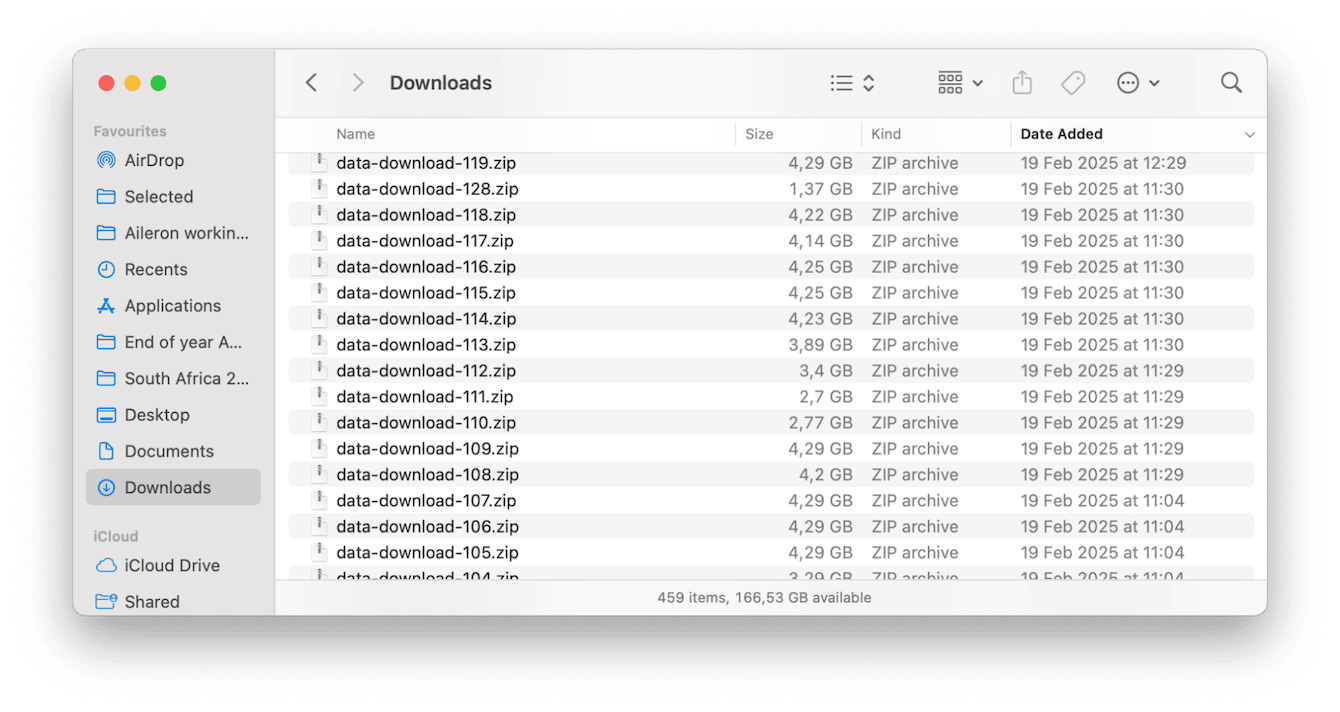Navigate back using the left arrow
Screen dimensions: 1340x712
tap(311, 83)
